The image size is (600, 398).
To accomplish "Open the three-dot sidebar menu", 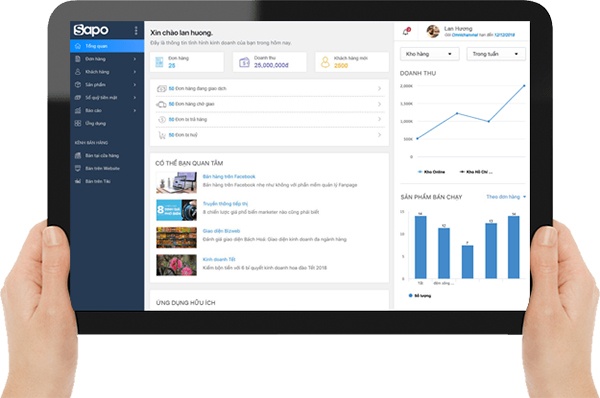I will 136,31.
